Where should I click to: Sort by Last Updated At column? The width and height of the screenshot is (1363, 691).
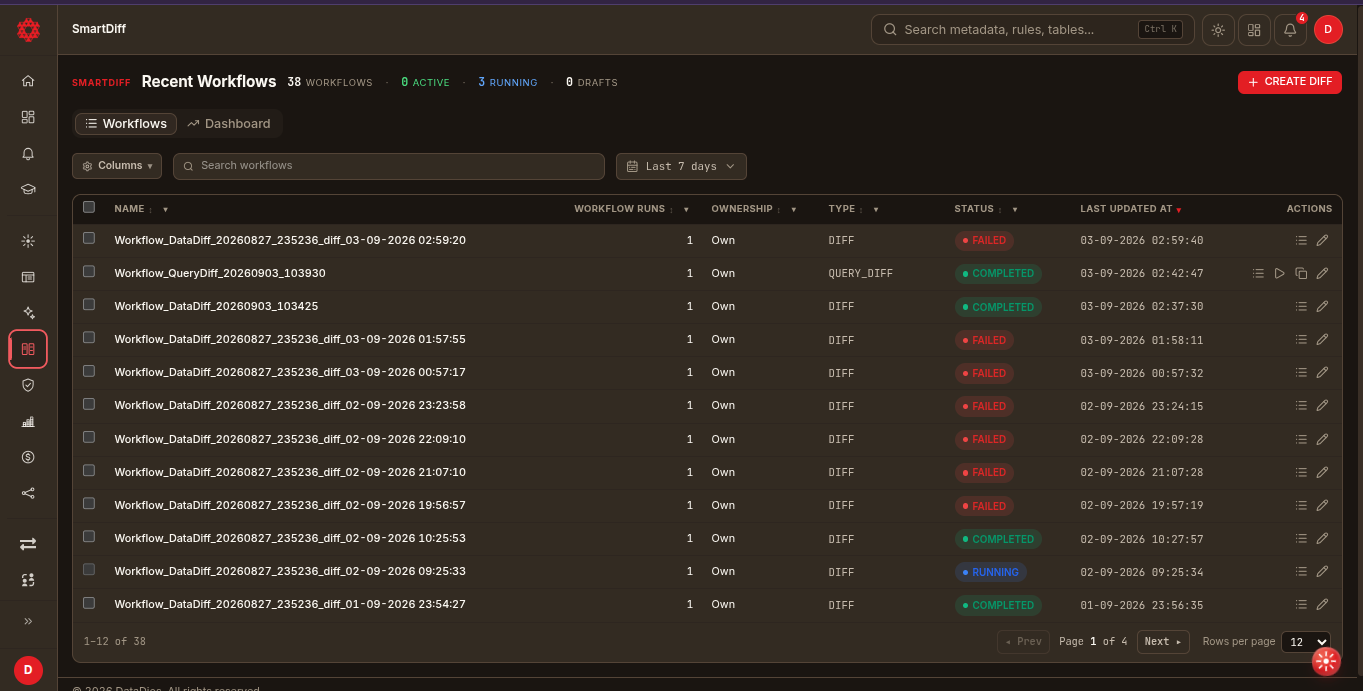click(1131, 209)
